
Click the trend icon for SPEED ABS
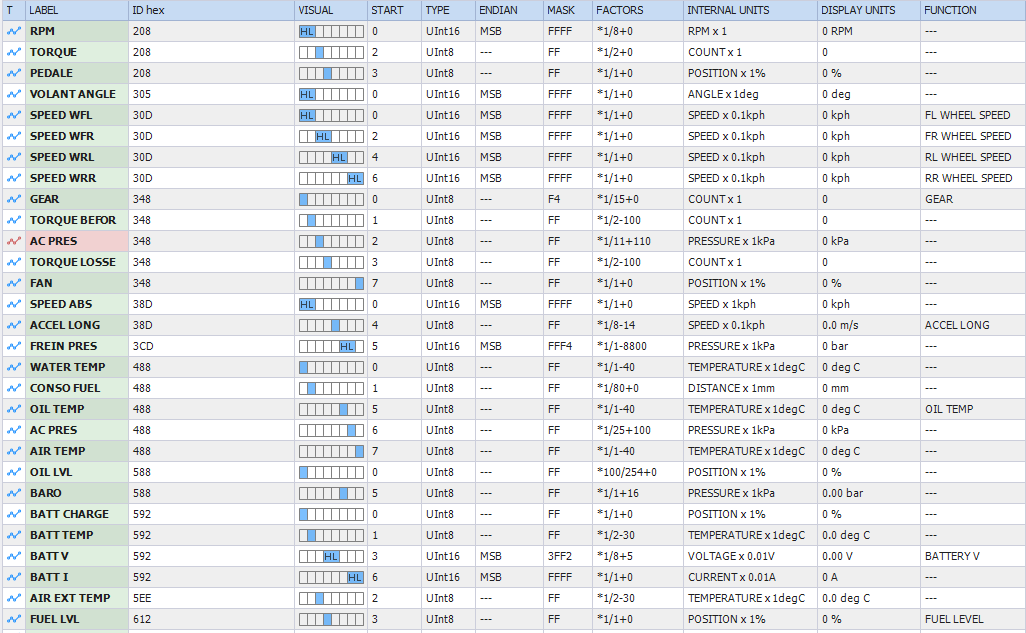(14, 304)
